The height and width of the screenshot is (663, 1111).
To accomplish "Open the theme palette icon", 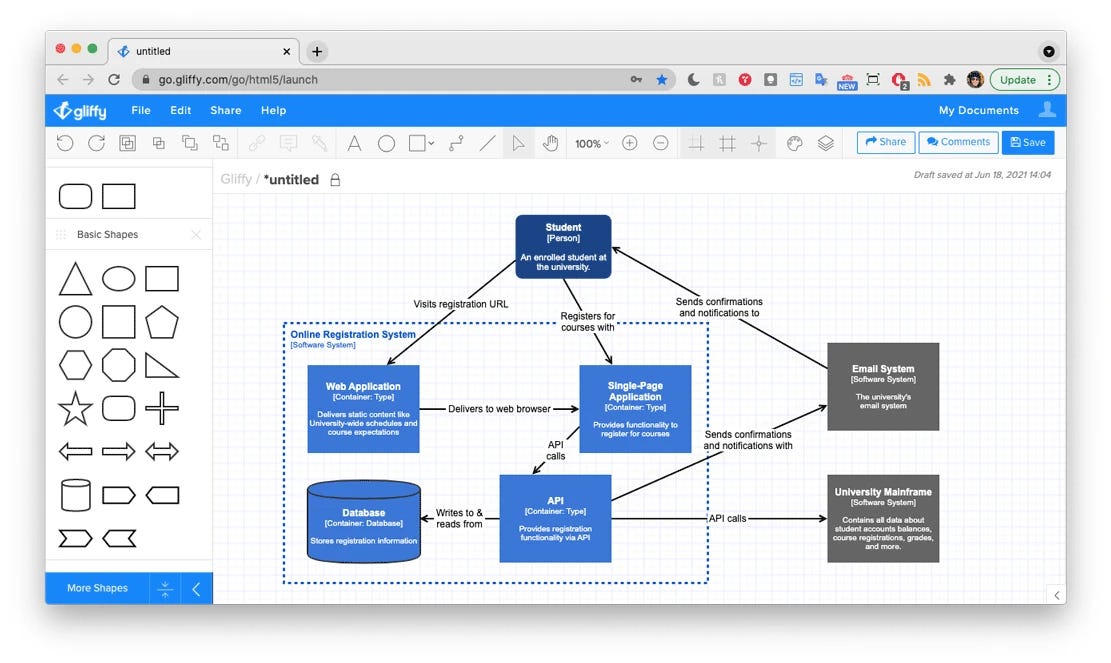I will click(x=793, y=143).
